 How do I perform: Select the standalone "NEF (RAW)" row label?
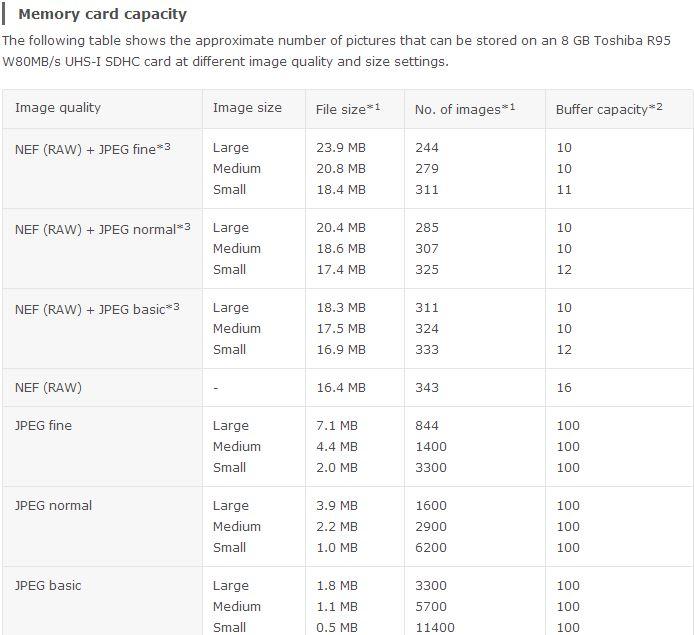[x=48, y=387]
